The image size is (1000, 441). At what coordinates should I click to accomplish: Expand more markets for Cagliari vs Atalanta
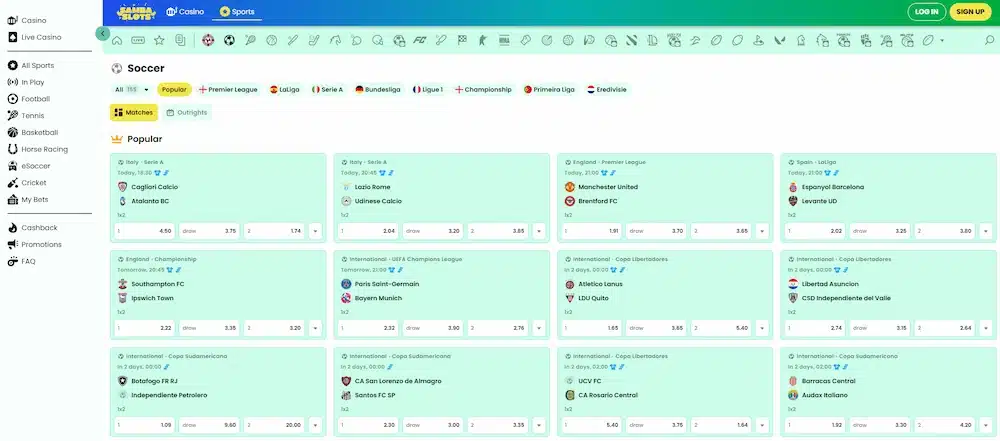coord(315,231)
